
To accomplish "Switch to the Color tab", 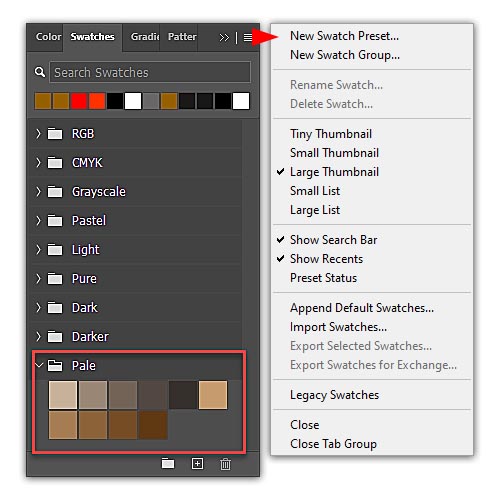I will (x=48, y=37).
